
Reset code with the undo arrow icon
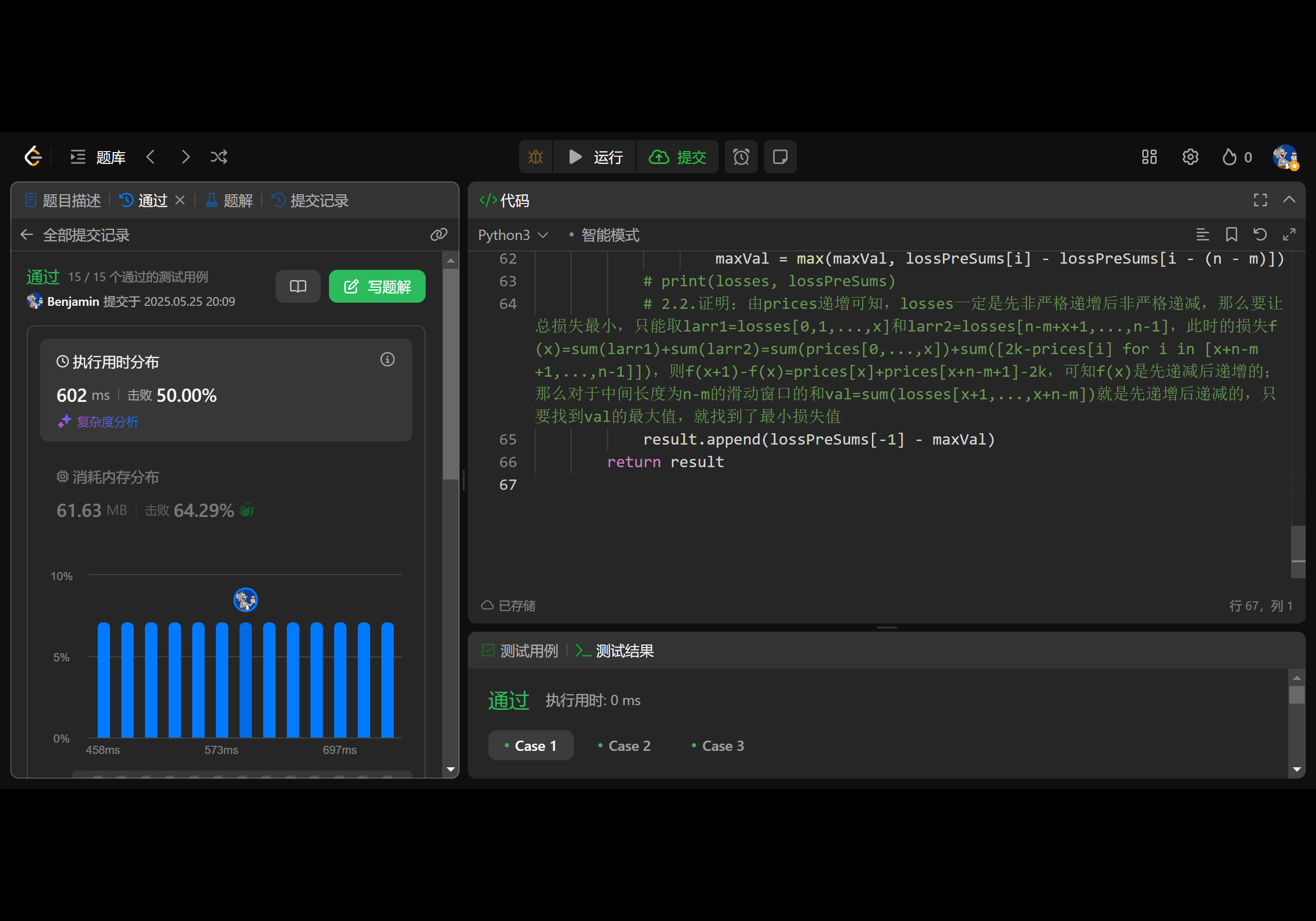[x=1260, y=234]
